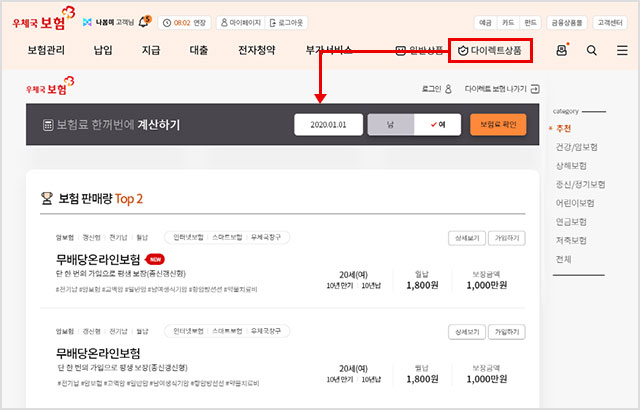Click the orange 보험료 확인 button
This screenshot has height=410, width=640.
pos(498,124)
